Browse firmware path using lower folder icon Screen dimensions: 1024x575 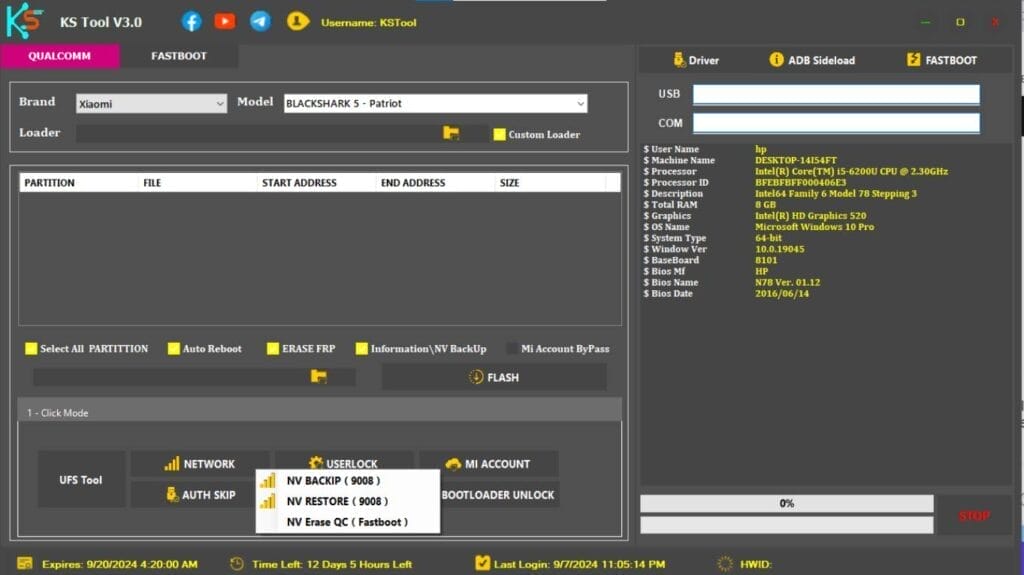(318, 376)
